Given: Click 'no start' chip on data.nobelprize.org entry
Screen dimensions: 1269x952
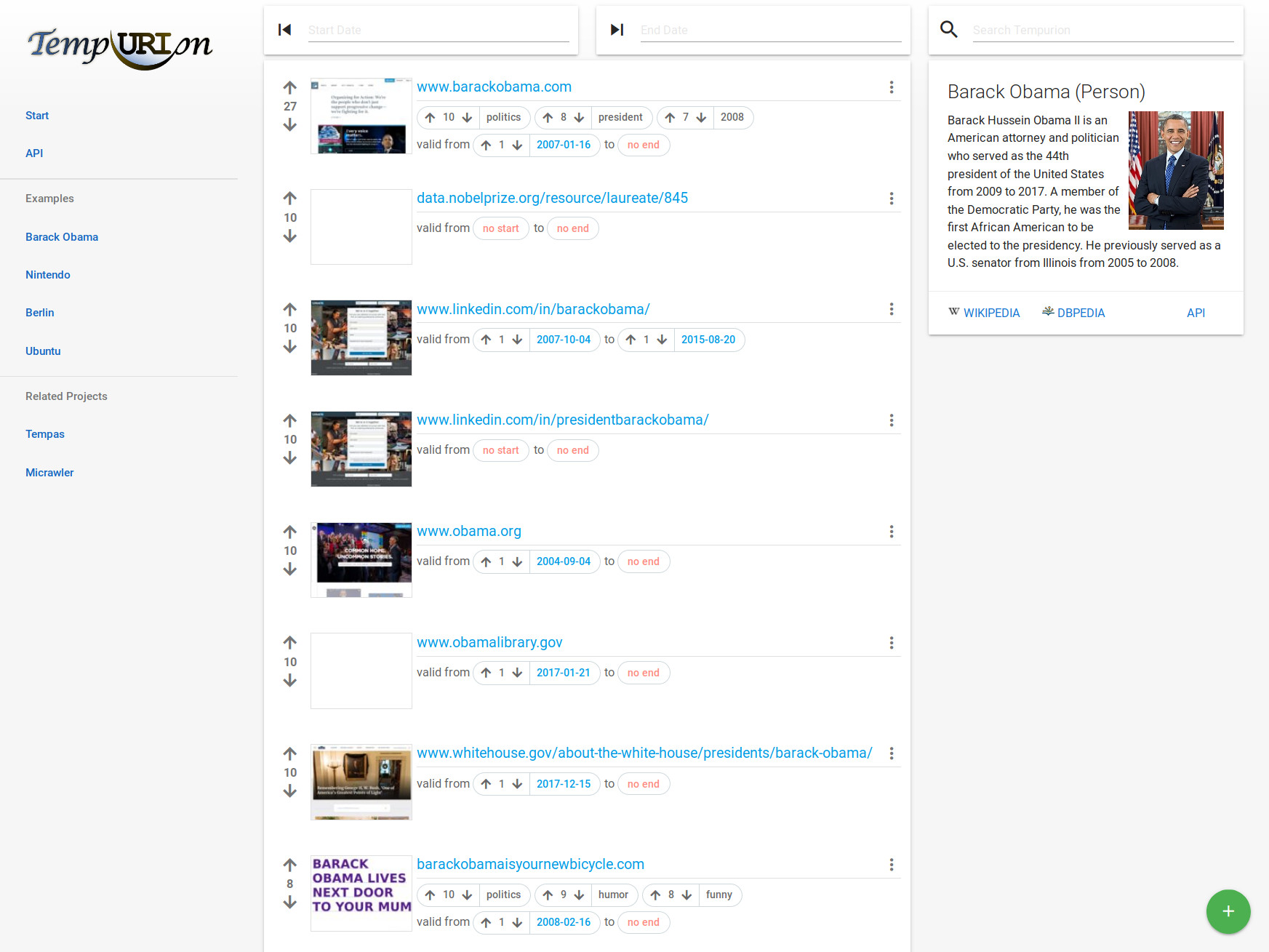Looking at the screenshot, I should point(501,229).
